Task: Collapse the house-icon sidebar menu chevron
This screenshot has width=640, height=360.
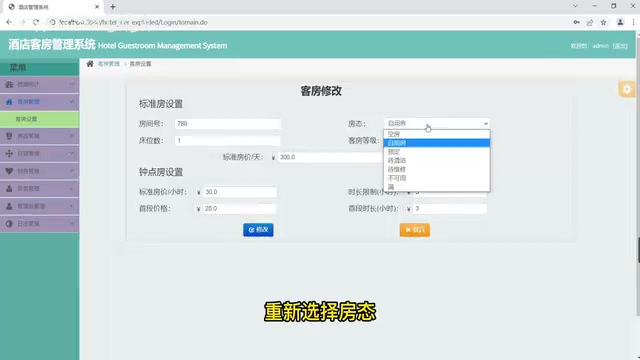Action: pos(72,102)
